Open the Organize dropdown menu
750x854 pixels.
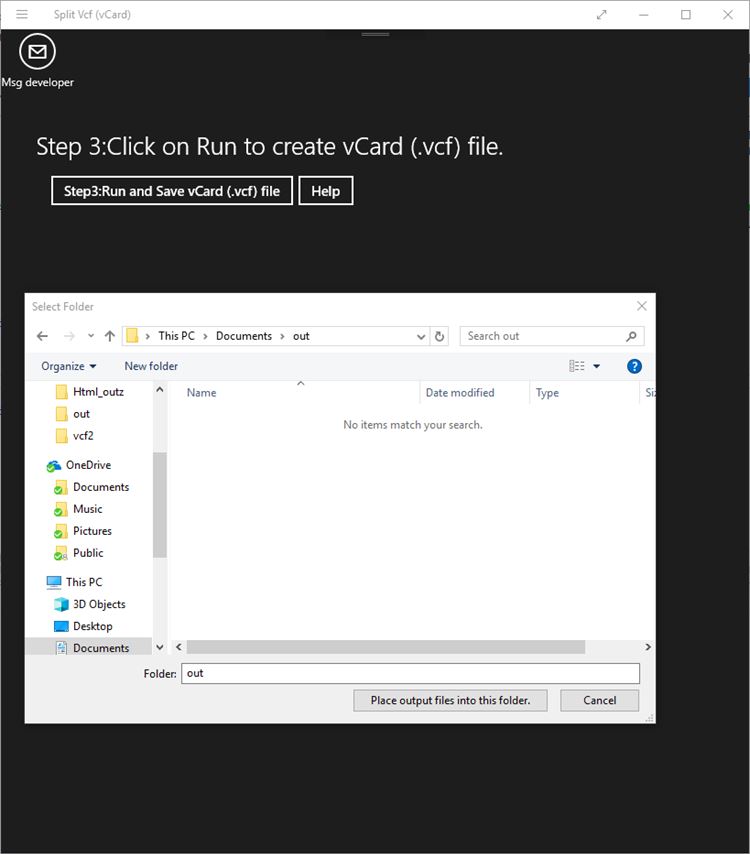69,366
